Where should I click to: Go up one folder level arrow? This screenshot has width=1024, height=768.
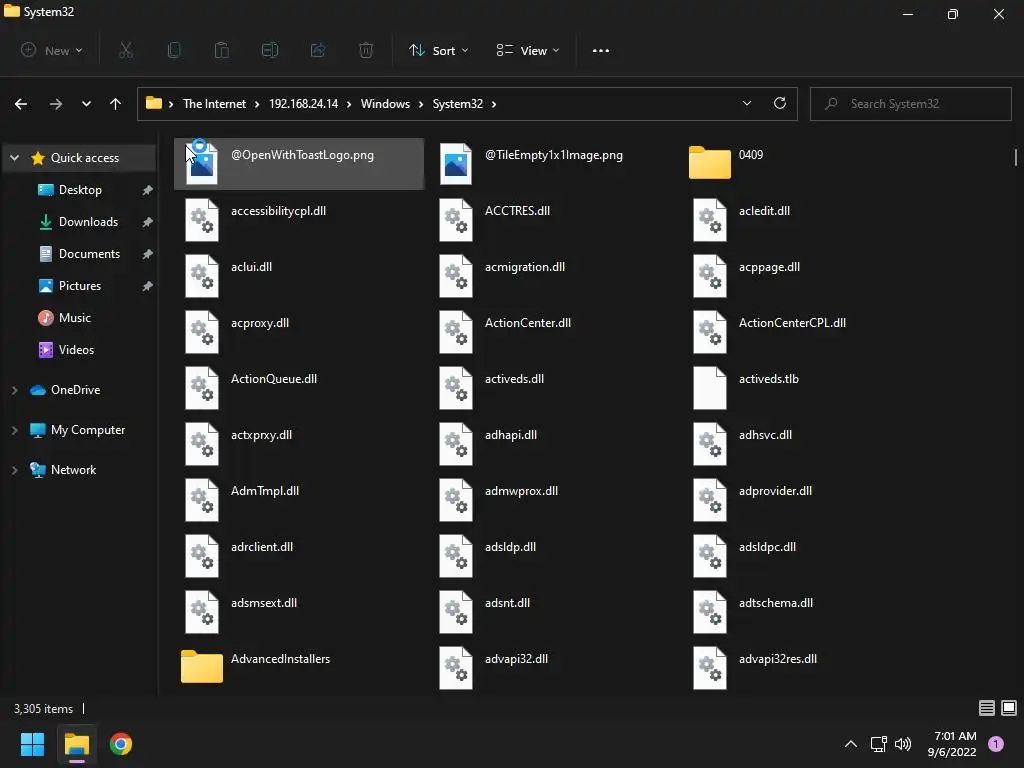(x=116, y=104)
